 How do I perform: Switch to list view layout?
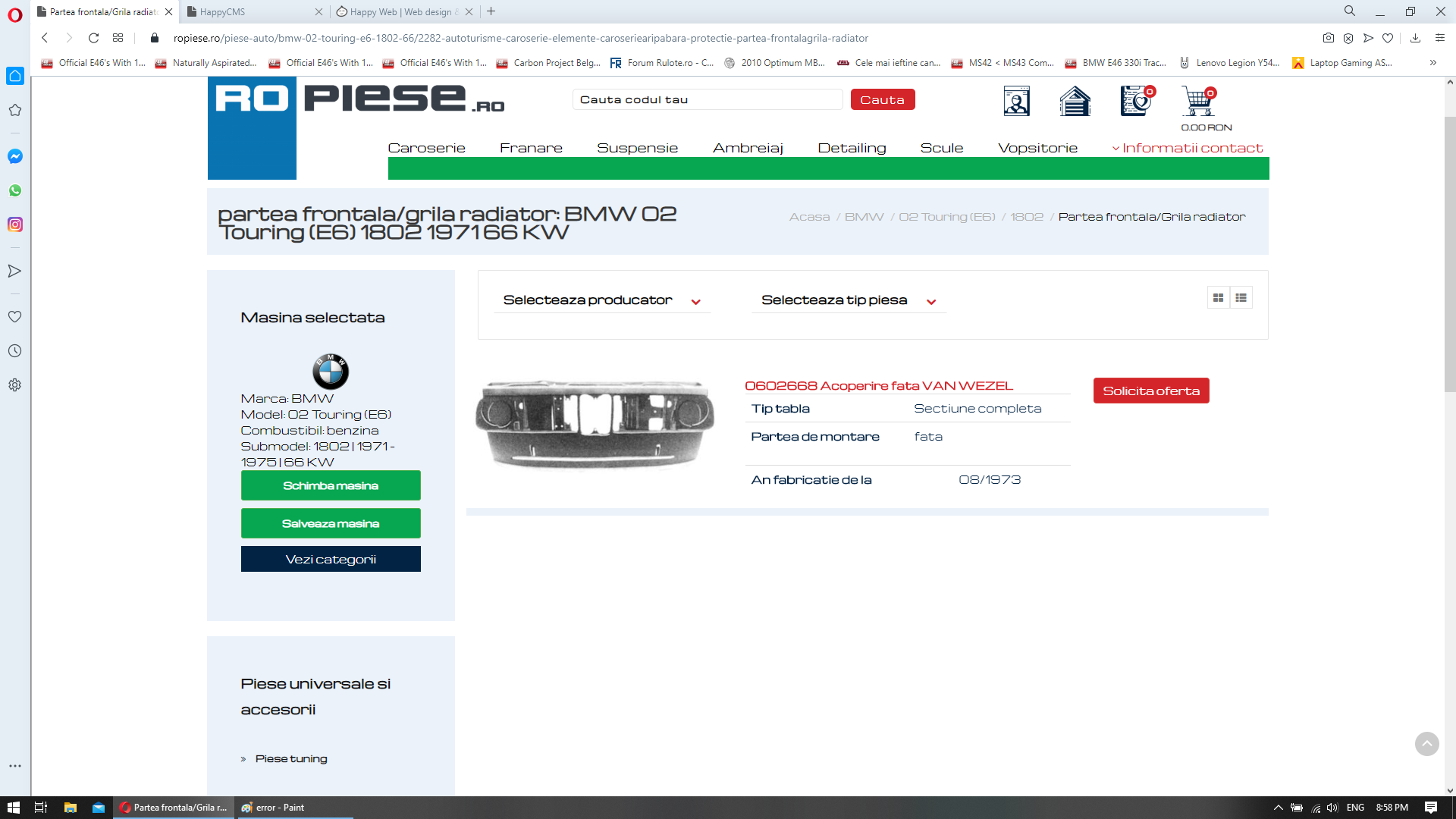(1241, 298)
